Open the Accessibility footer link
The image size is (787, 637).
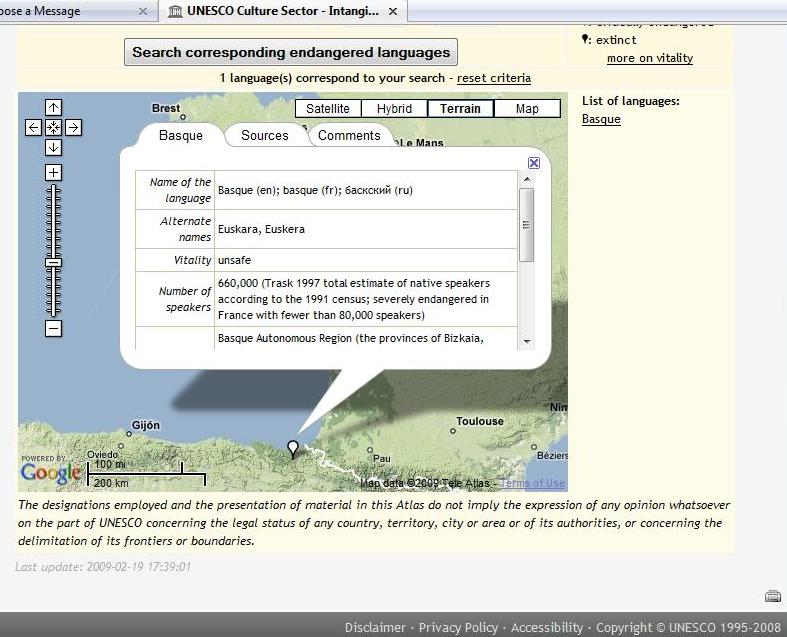coord(547,627)
